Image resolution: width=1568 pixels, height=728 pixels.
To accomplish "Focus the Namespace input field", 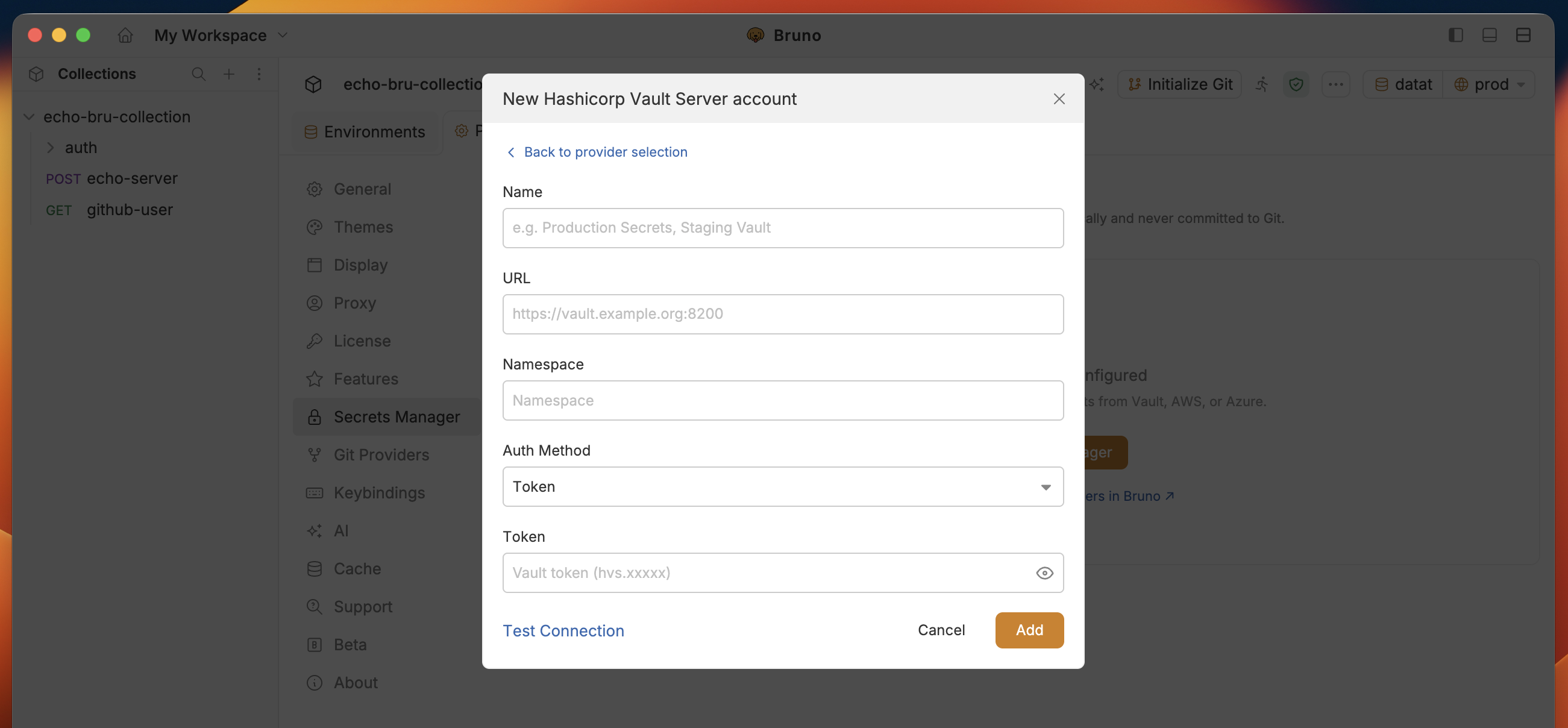I will (783, 401).
